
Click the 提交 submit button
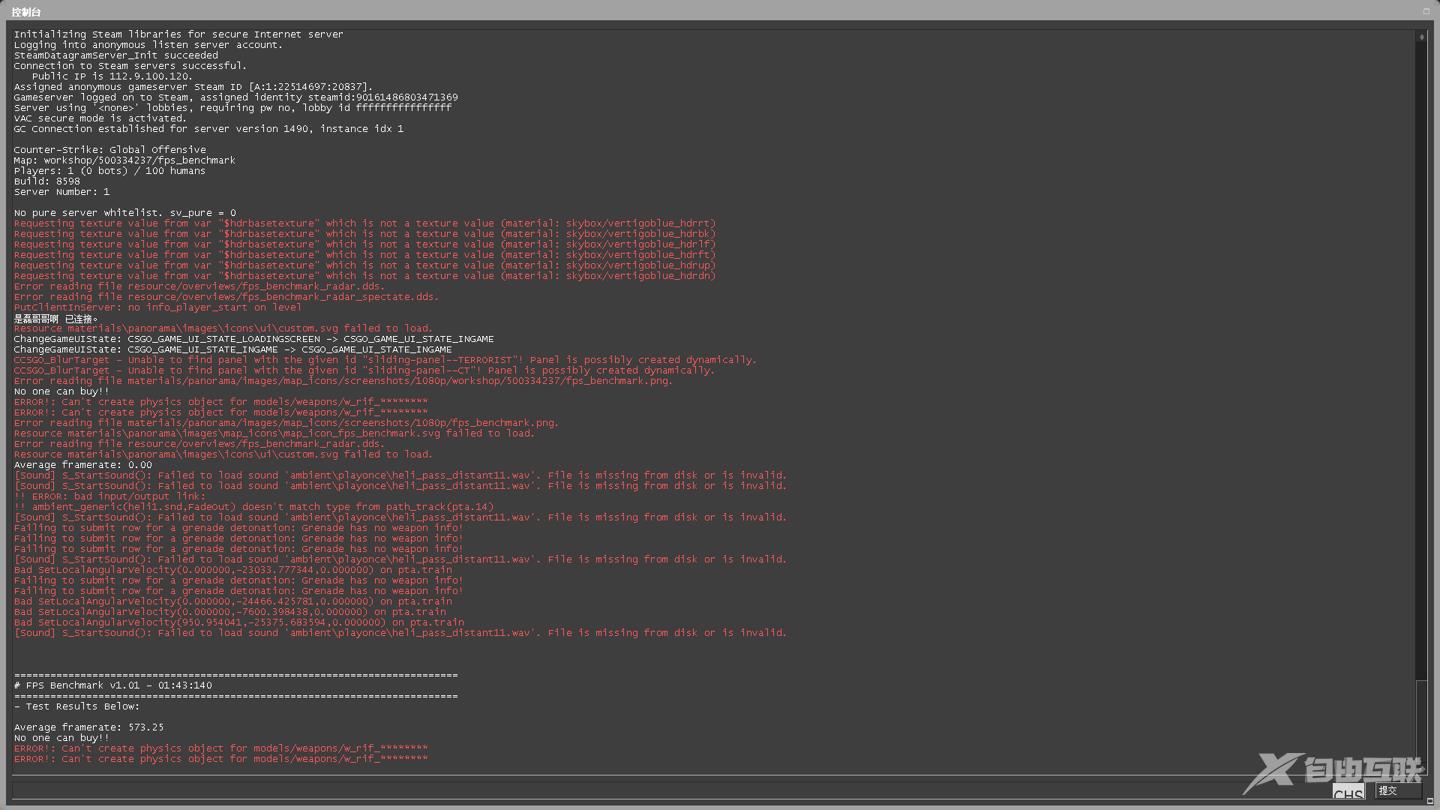[x=1397, y=790]
